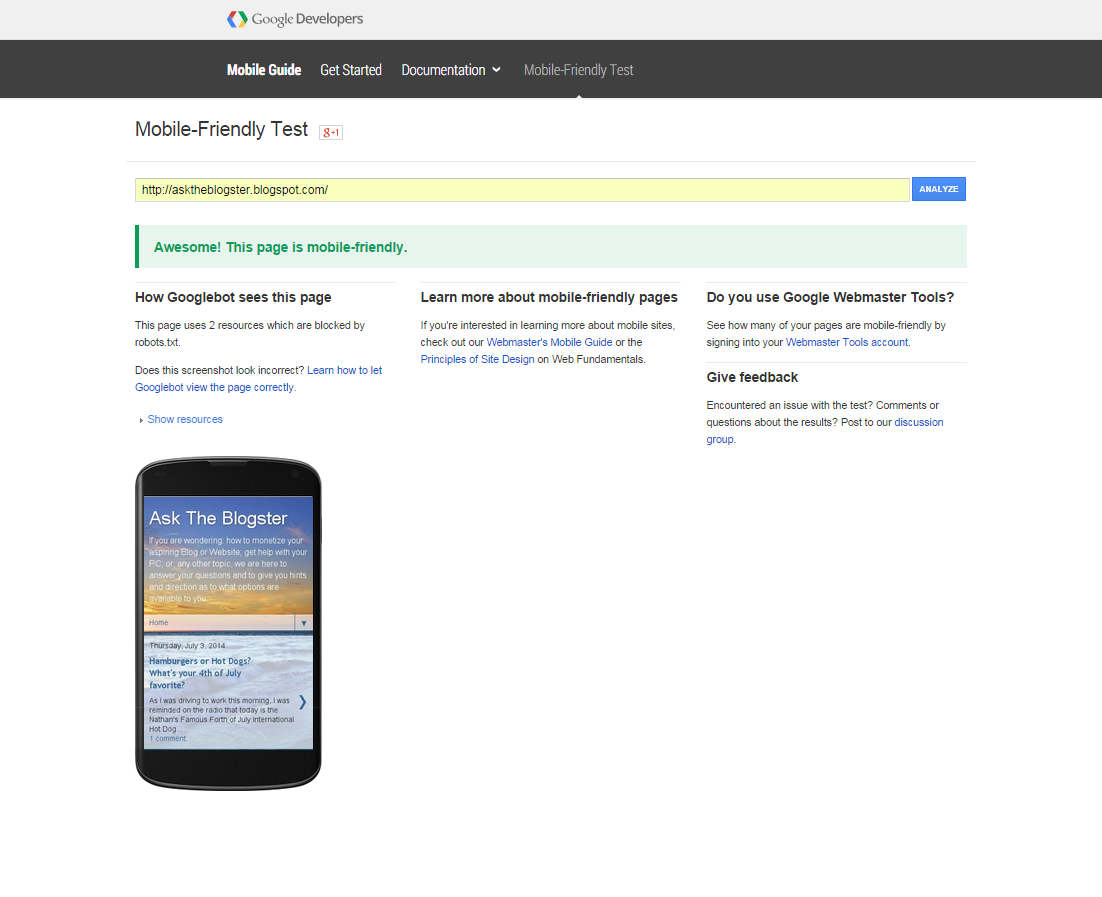
Task: Click Thursday, July 3, 2014 date in preview
Action: click(187, 645)
